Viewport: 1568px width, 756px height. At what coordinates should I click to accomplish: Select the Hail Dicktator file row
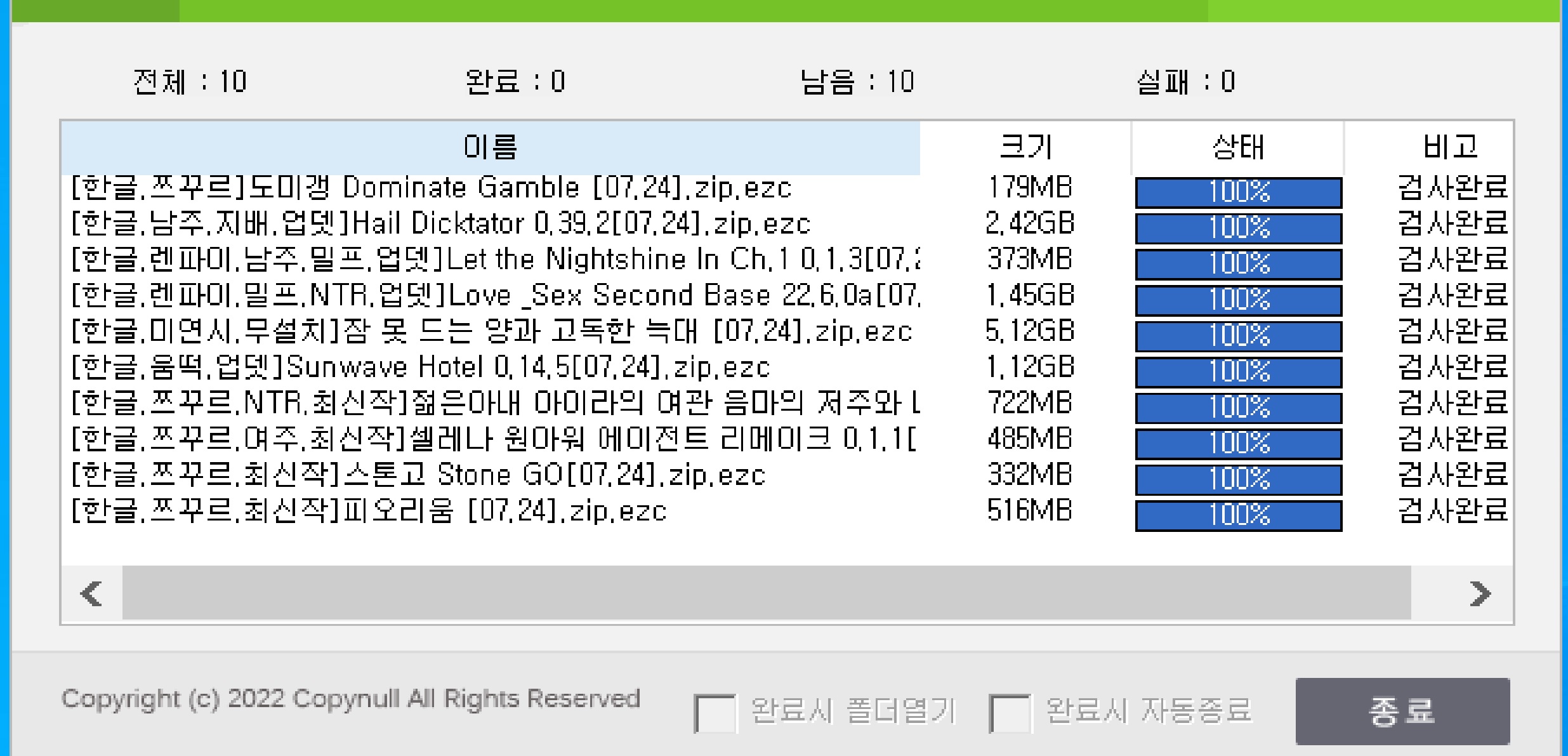tap(441, 224)
